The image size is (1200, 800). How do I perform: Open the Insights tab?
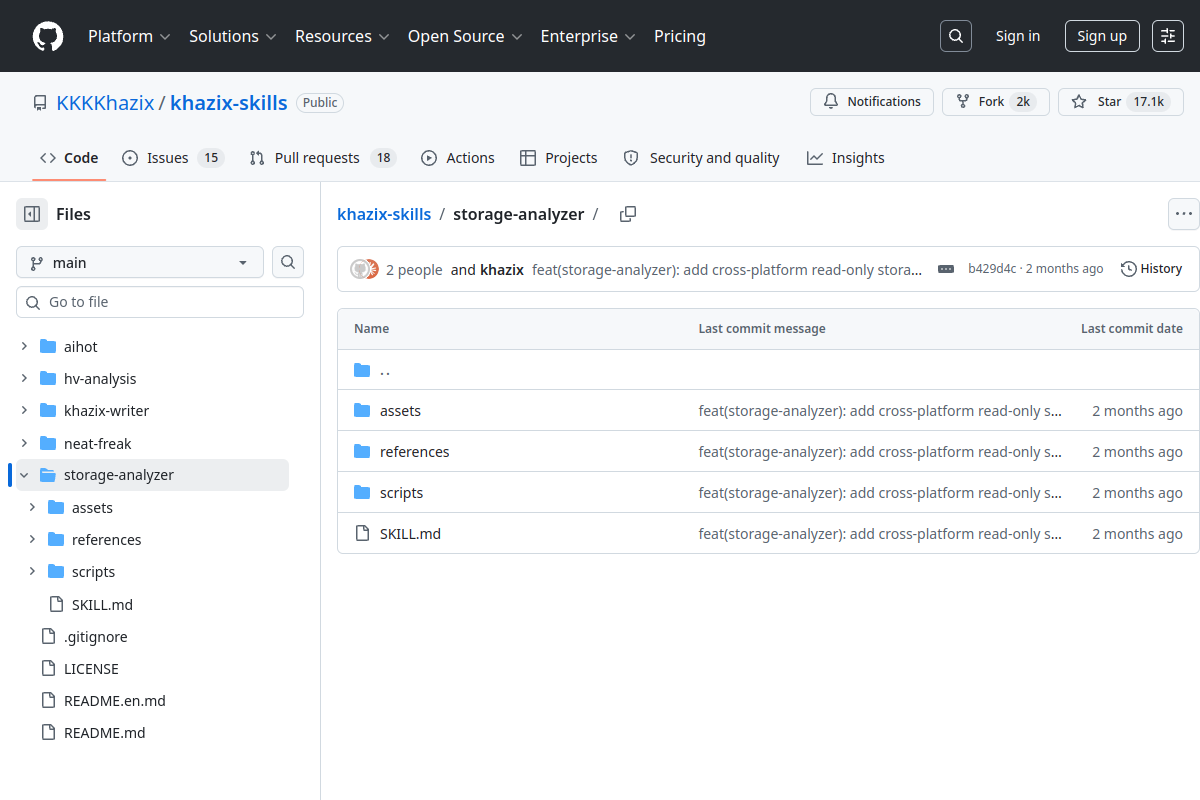846,158
